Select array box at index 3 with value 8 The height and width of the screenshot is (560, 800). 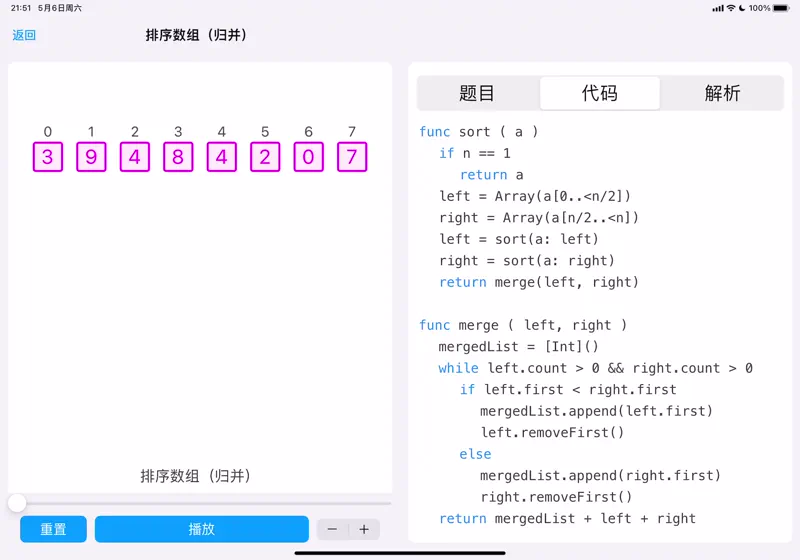pyautogui.click(x=178, y=157)
